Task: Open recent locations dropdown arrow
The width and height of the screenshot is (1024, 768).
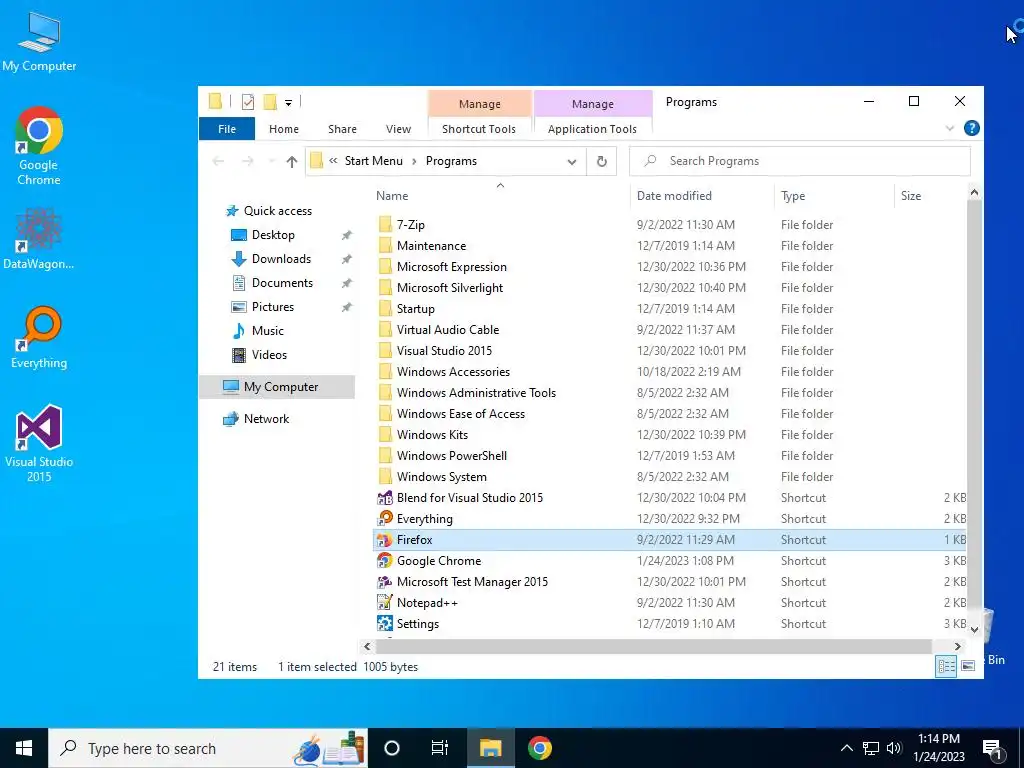Action: tap(271, 162)
